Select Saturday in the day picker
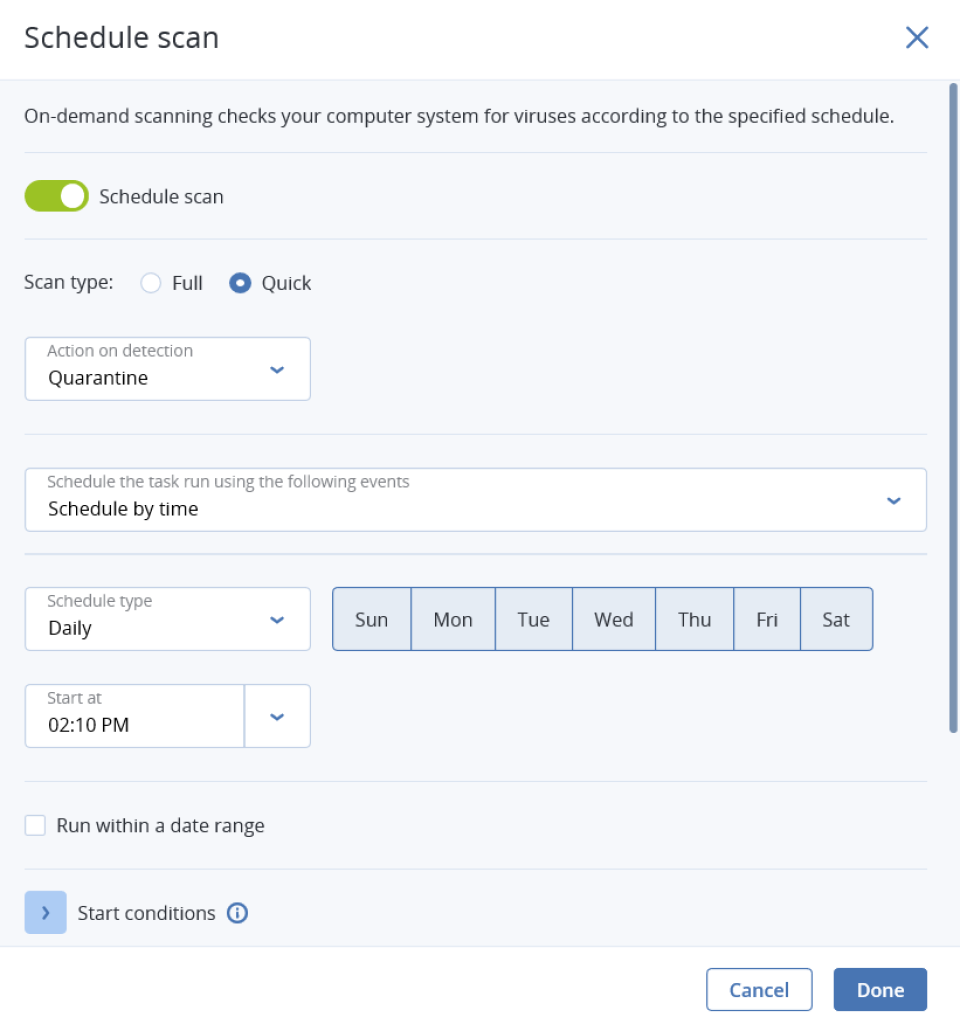960x1024 pixels. [x=836, y=618]
